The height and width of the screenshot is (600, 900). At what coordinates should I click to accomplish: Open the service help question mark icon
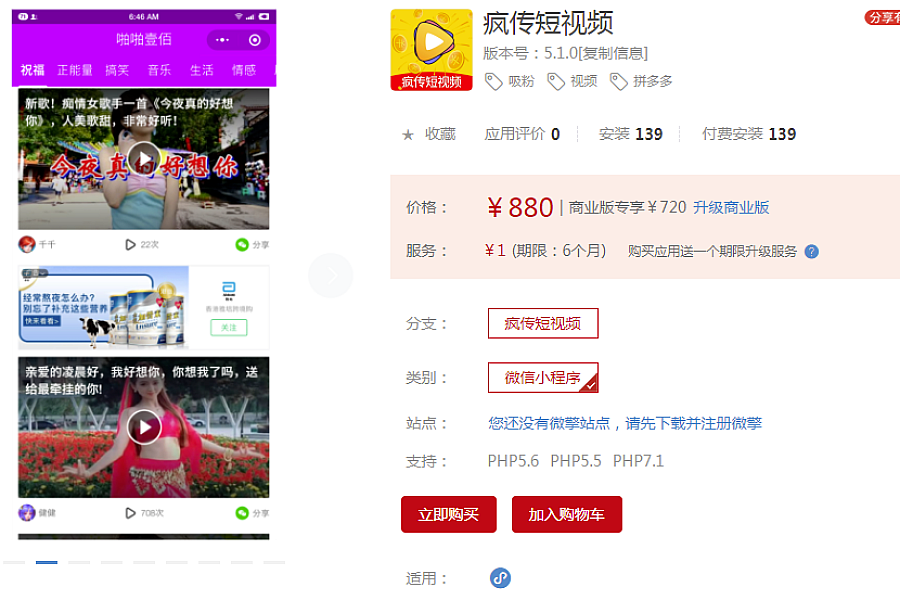click(x=811, y=251)
